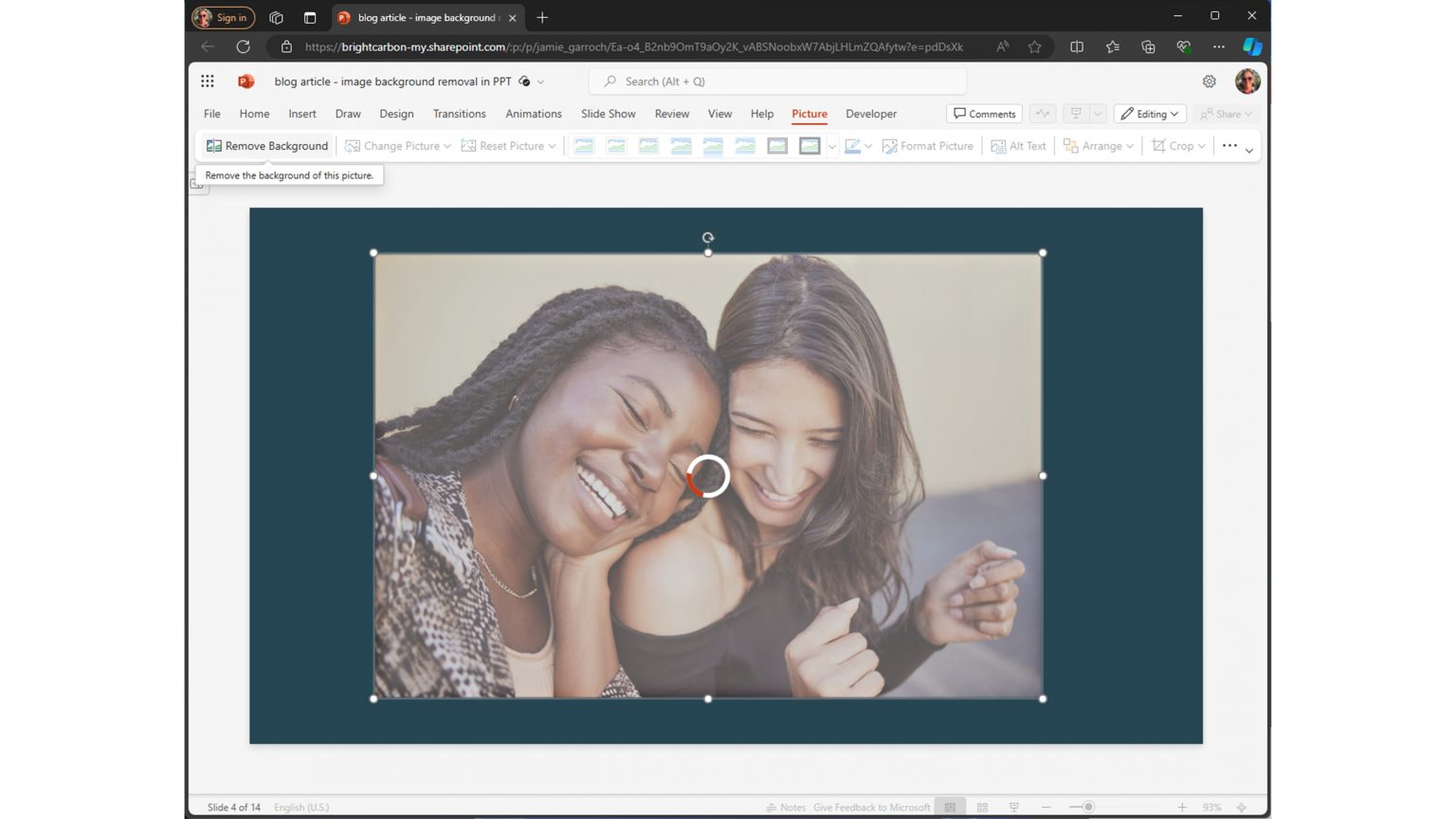Click the Reset Picture icon
1456x819 pixels.
click(466, 145)
